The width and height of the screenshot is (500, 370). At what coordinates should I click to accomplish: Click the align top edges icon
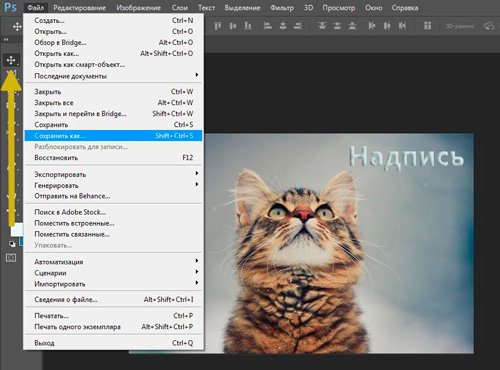[218, 26]
